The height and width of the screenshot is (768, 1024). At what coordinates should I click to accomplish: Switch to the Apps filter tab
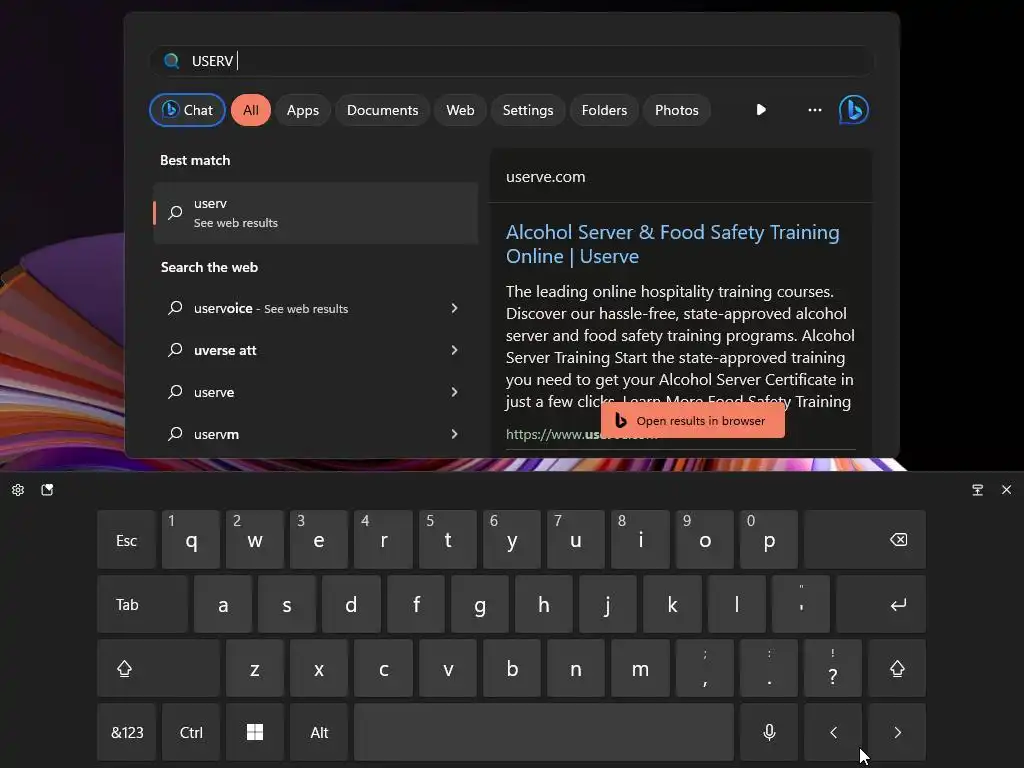302,110
